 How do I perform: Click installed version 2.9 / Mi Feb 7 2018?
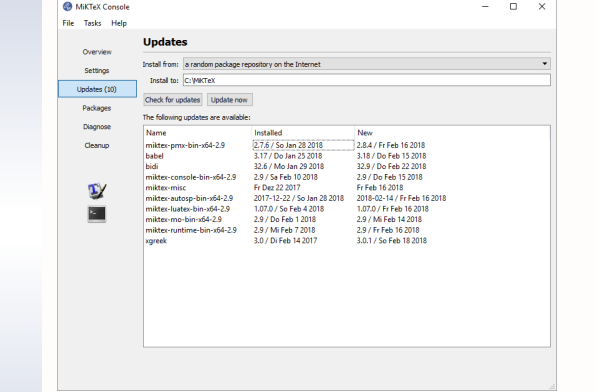(x=284, y=230)
